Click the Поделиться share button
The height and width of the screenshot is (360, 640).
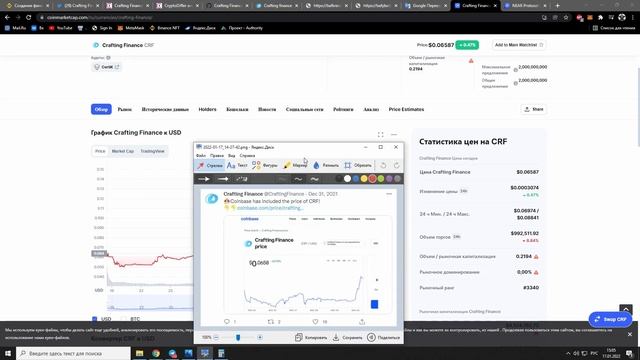pyautogui.click(x=383, y=338)
